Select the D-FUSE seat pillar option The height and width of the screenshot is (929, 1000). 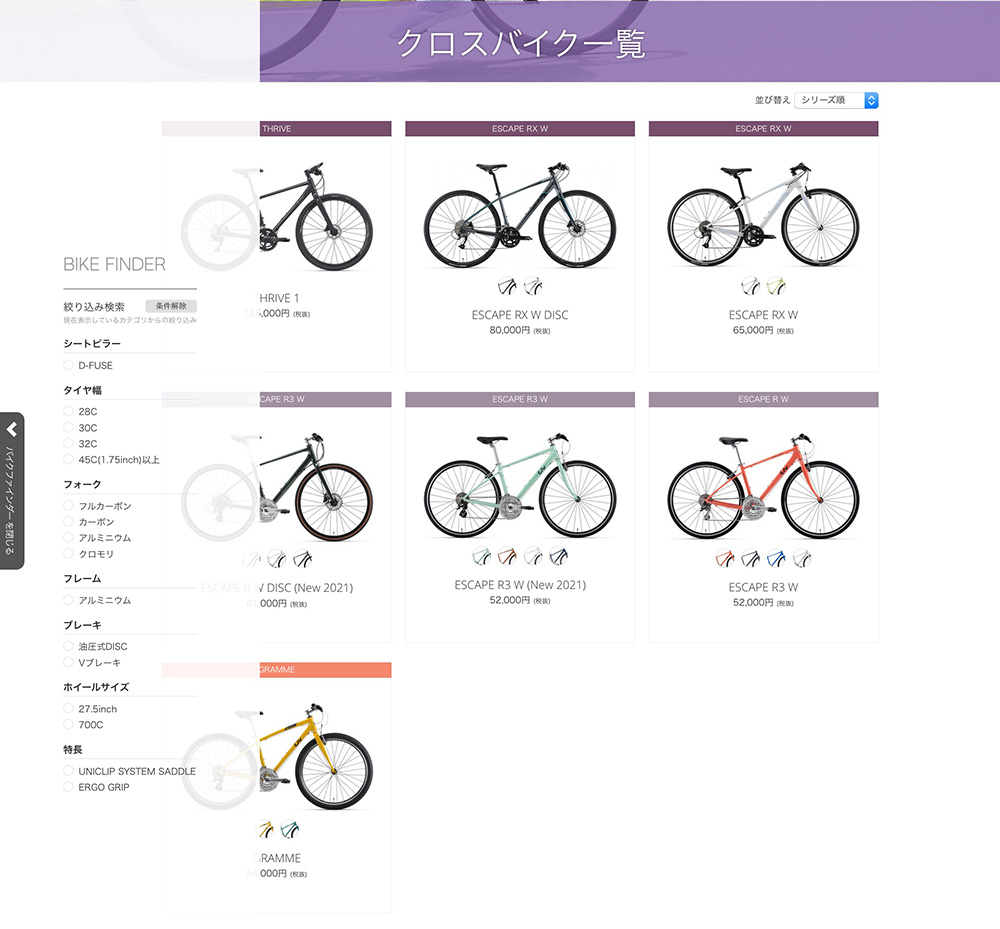click(69, 366)
